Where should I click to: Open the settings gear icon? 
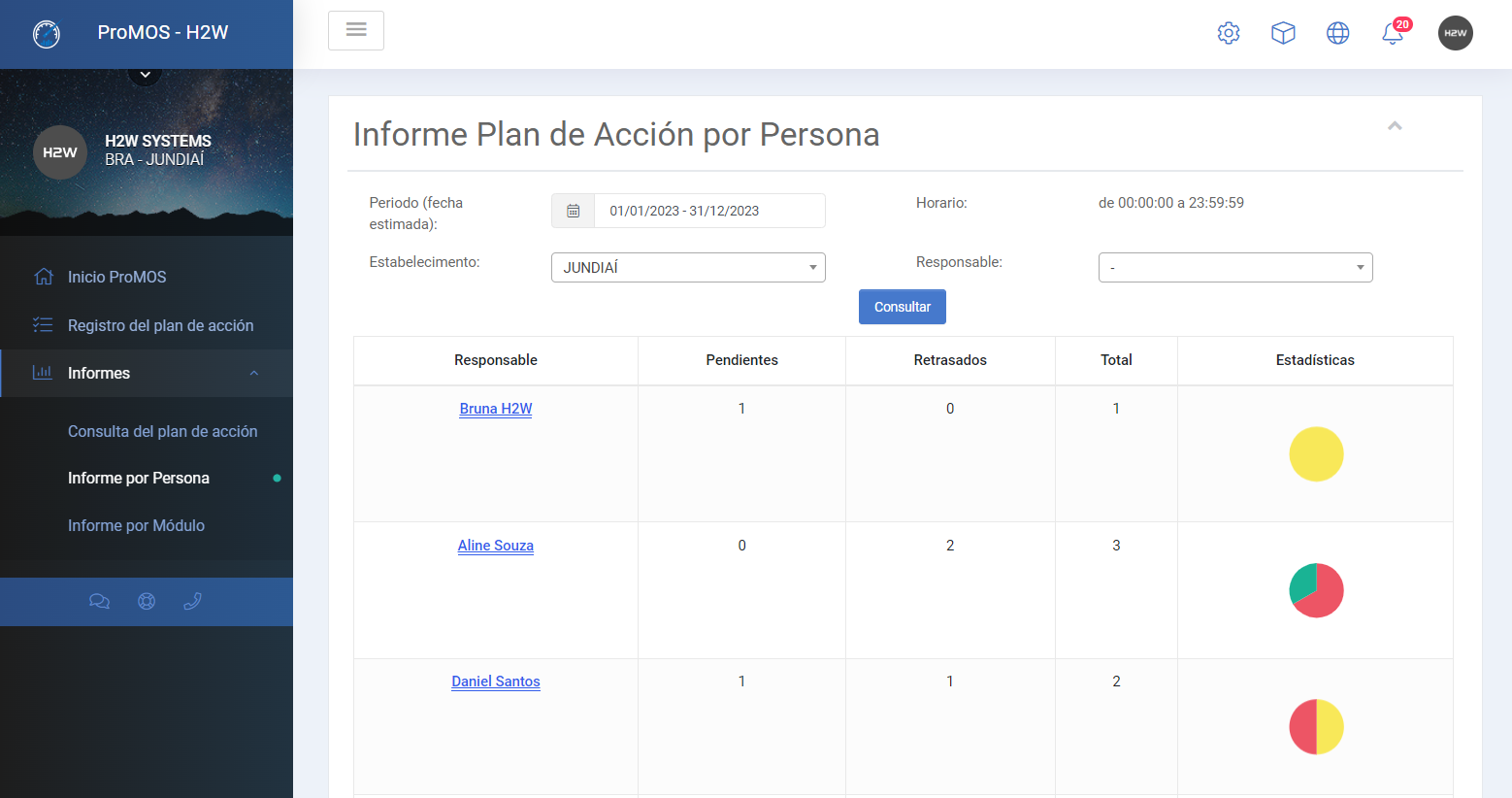tap(1229, 33)
